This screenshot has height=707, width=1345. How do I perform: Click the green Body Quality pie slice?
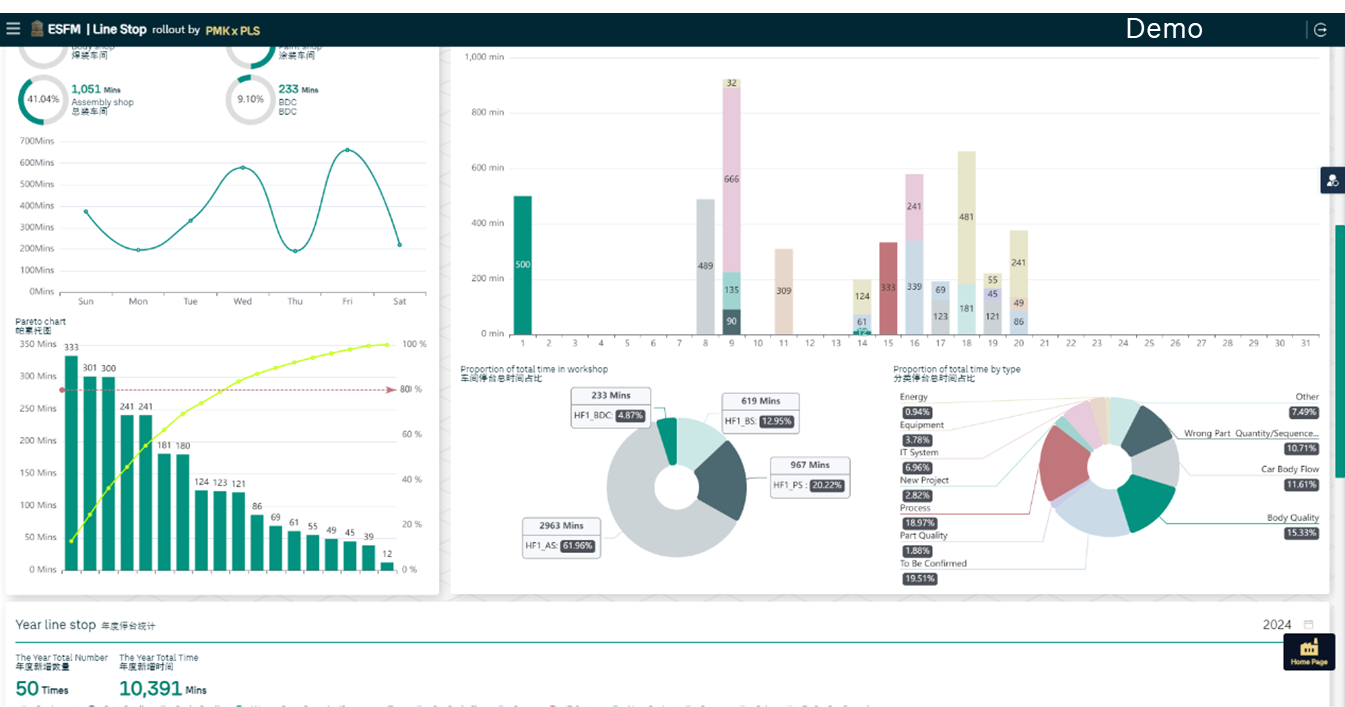pyautogui.click(x=1143, y=502)
